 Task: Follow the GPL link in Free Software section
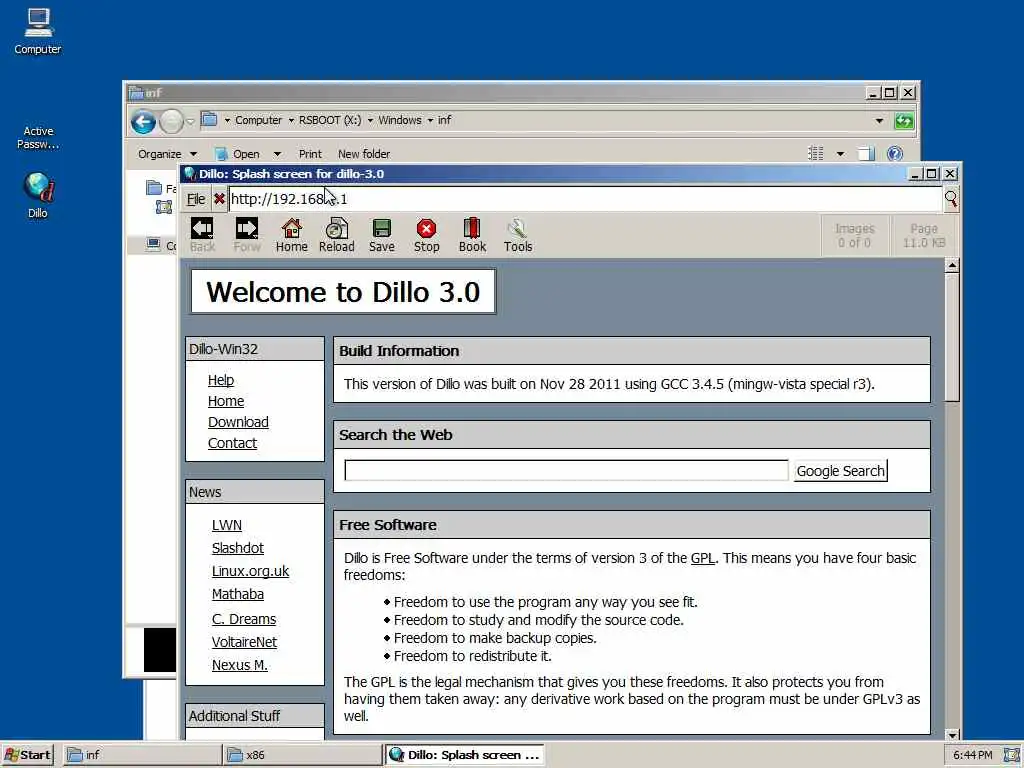(703, 558)
